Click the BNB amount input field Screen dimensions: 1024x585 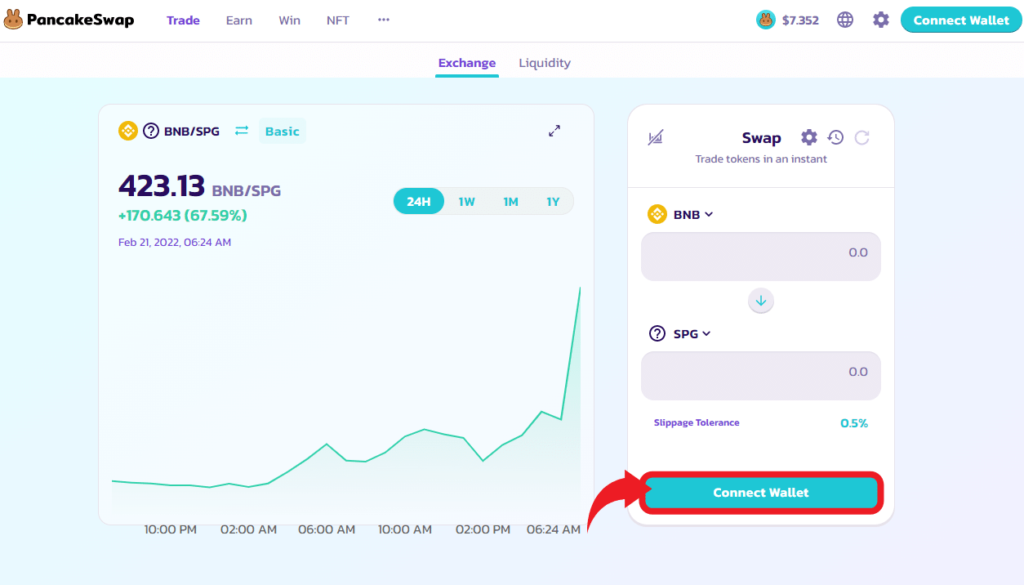point(761,256)
